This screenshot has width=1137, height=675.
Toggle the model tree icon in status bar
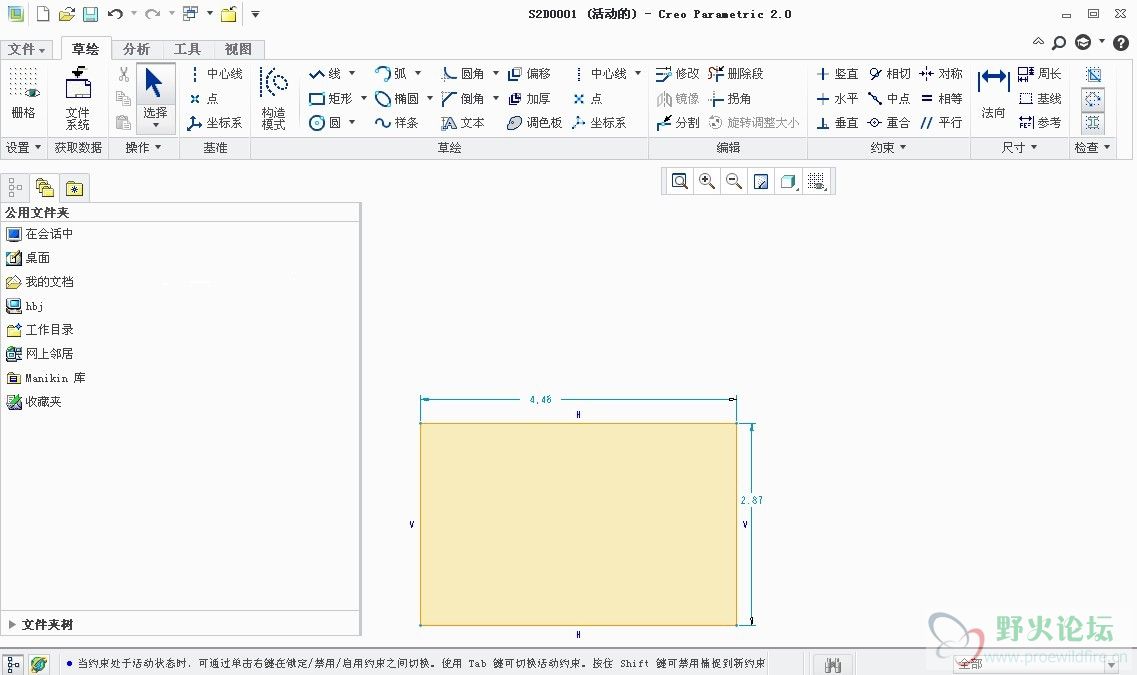[13, 664]
